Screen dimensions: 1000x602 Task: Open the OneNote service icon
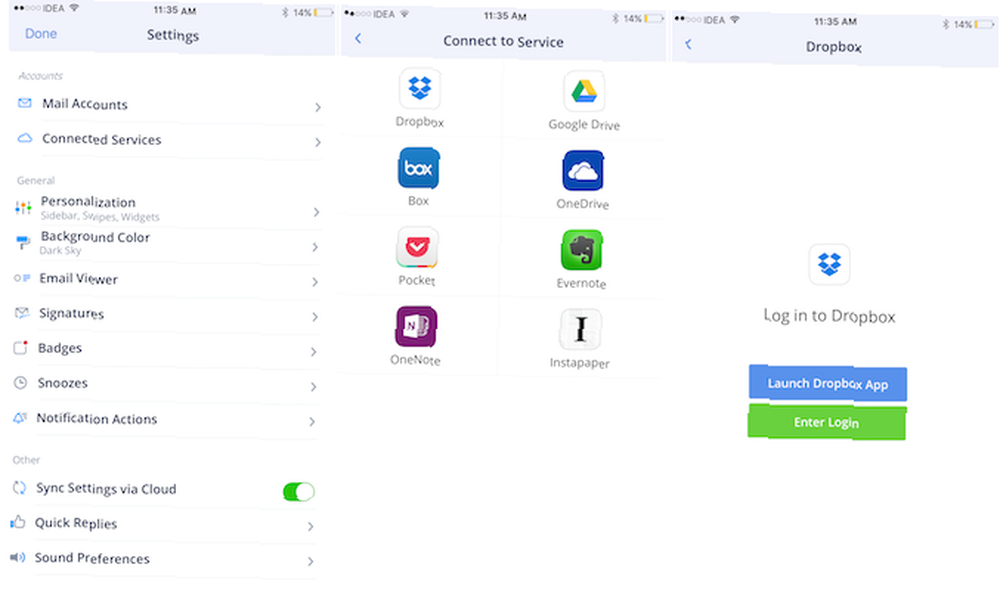(x=416, y=327)
